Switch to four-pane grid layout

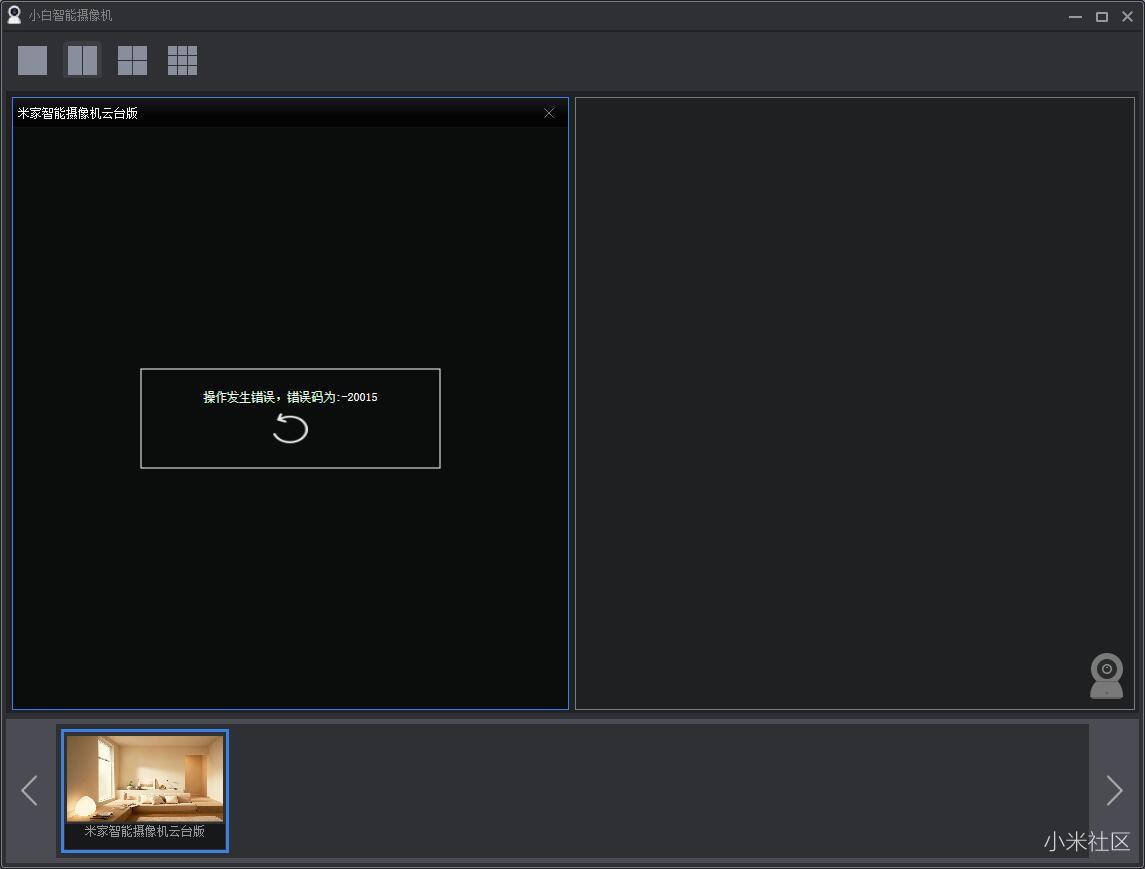pos(132,60)
